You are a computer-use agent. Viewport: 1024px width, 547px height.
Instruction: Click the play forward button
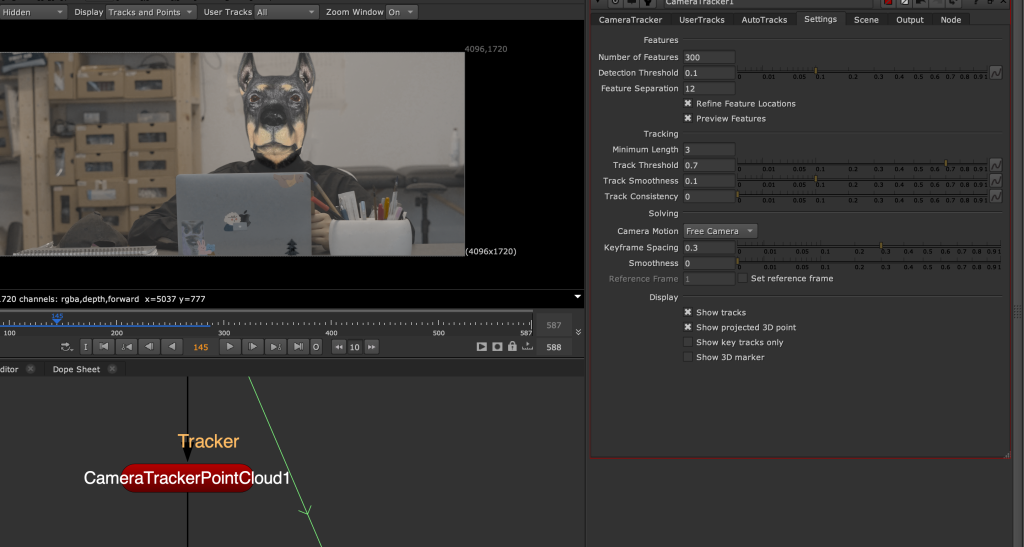click(230, 347)
